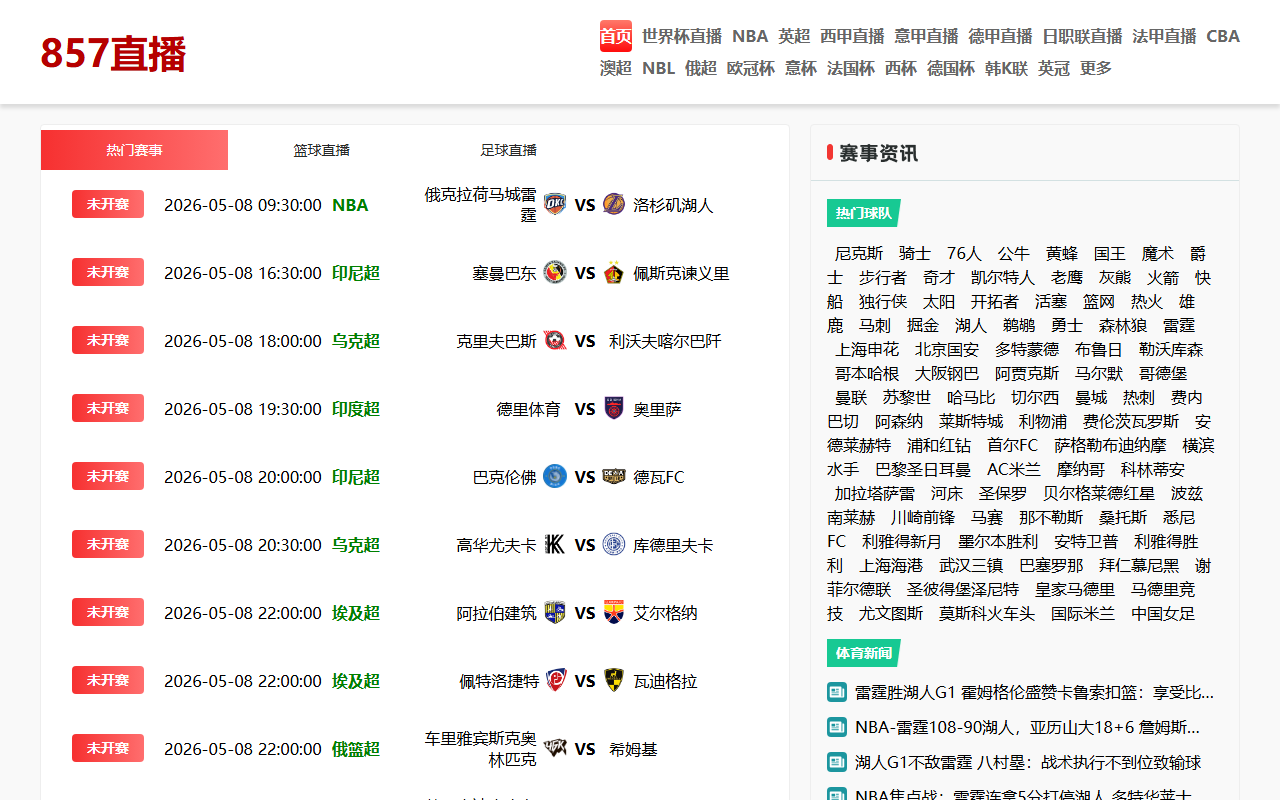Click the Oklahoma City Thunder team logo
Screen dimensions: 1280x800
(555, 205)
